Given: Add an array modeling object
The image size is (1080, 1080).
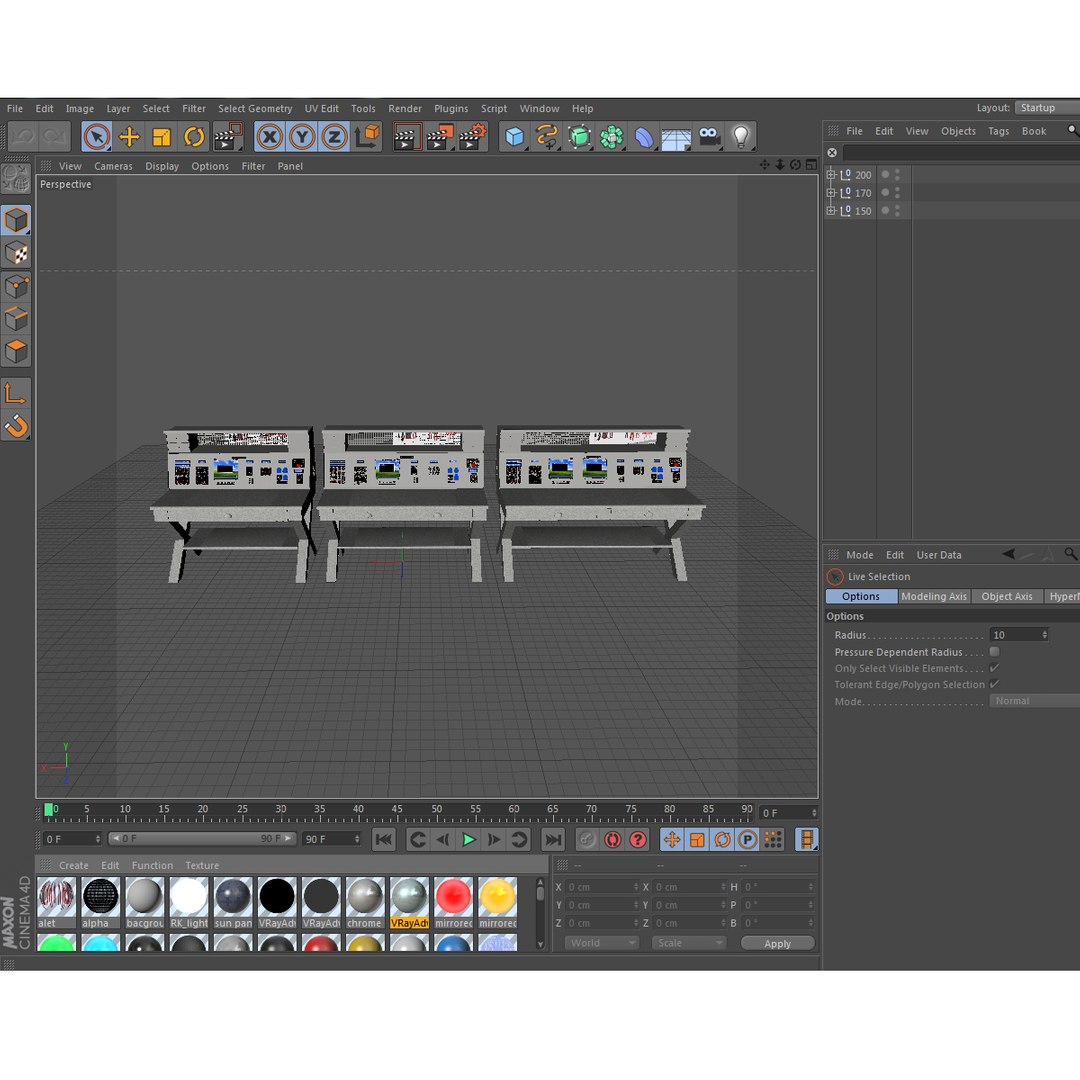Looking at the screenshot, I should coord(611,136).
